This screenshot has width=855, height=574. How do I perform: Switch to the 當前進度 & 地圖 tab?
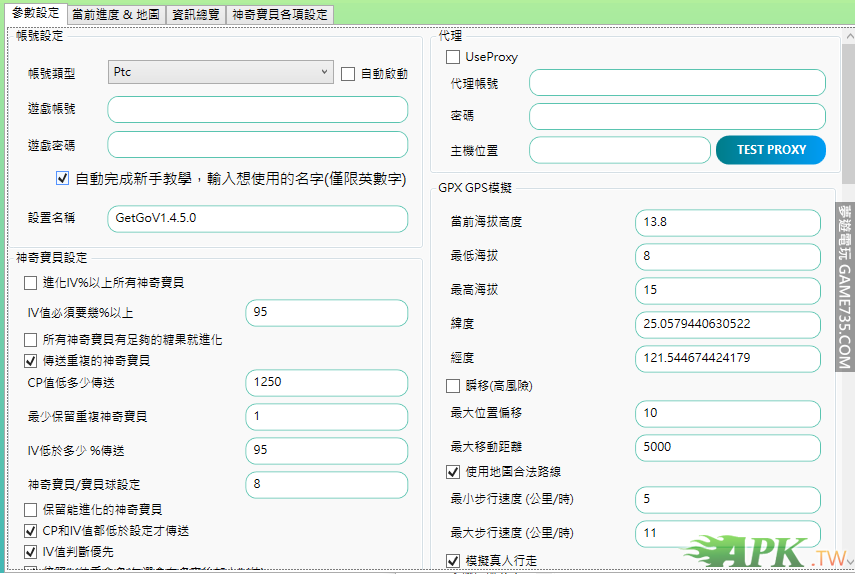116,15
